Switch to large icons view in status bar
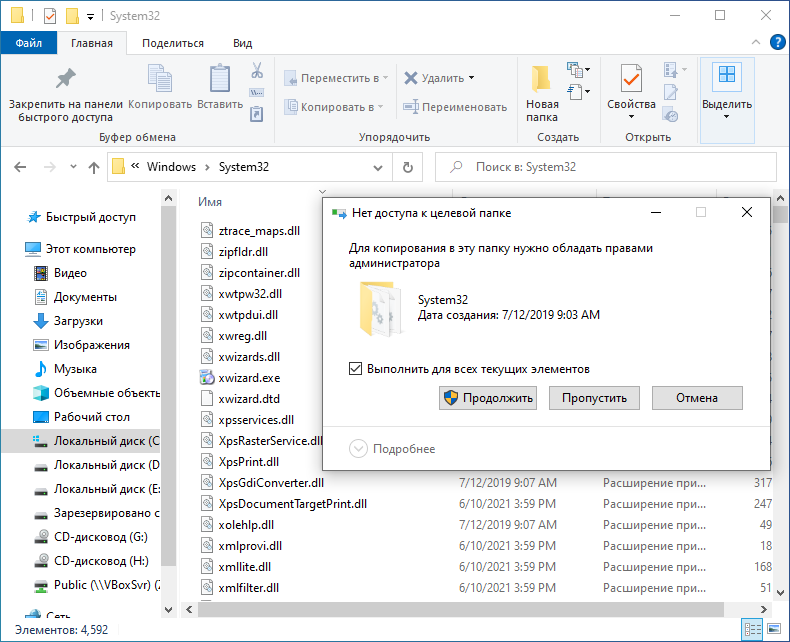The image size is (790, 642). (774, 629)
